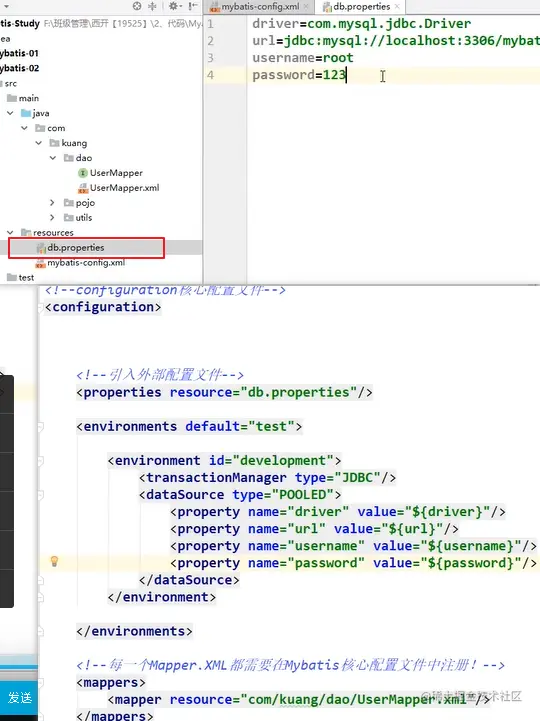
Task: Click the kuang folder icon
Action: (54, 143)
